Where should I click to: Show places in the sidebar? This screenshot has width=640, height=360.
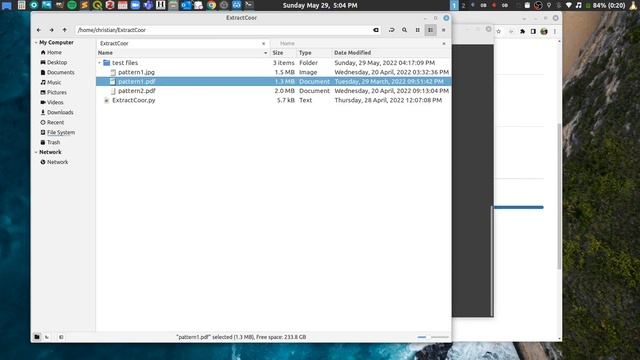[37, 337]
